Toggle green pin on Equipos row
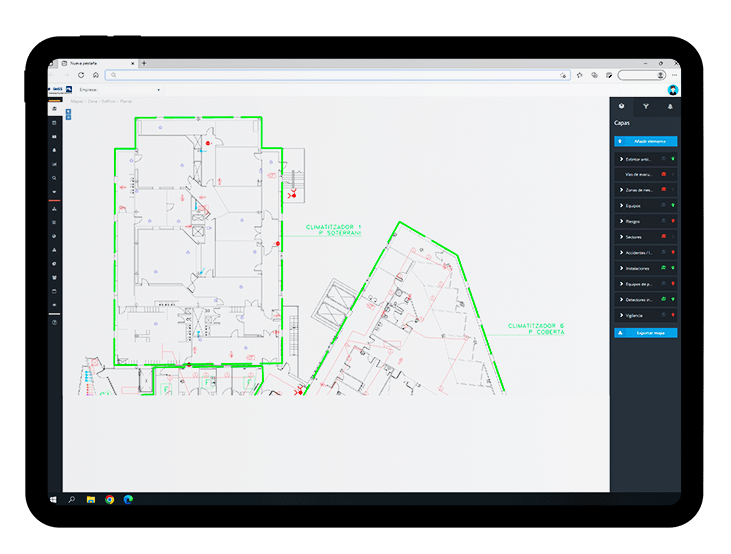The height and width of the screenshot is (554, 731). 673,205
